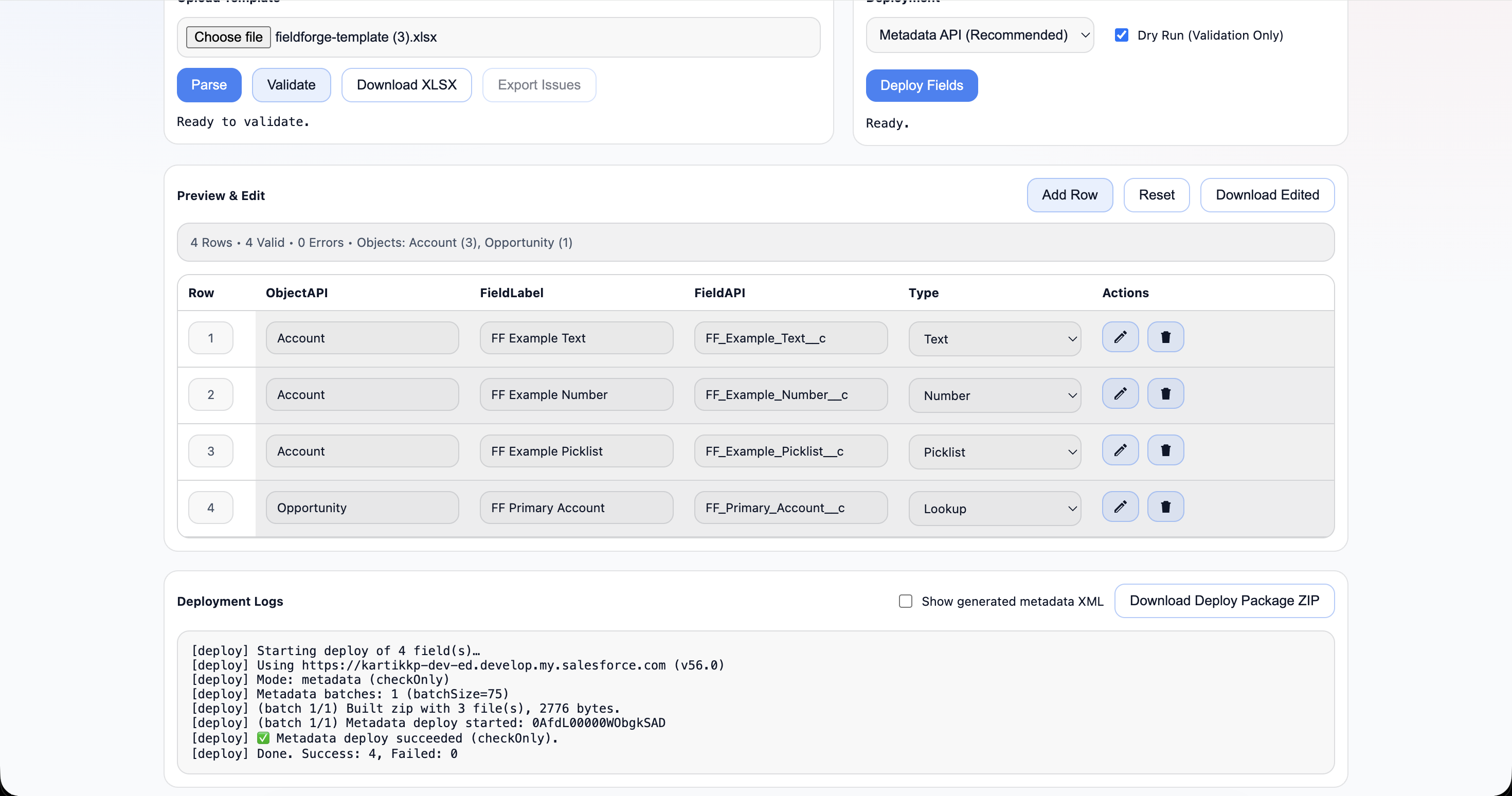Click the FieldAPI column header
The height and width of the screenshot is (796, 1512).
point(719,293)
